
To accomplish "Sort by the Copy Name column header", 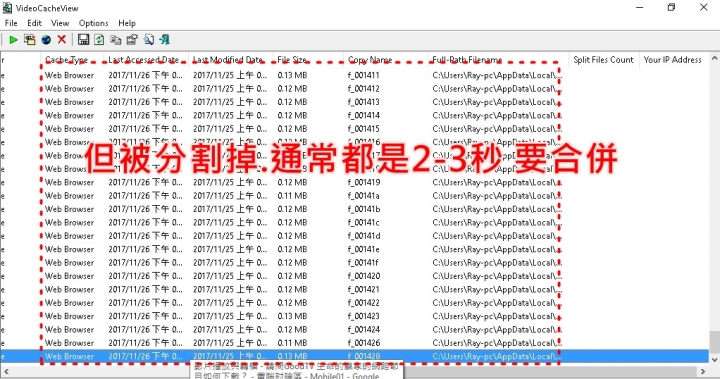I will tap(386, 60).
